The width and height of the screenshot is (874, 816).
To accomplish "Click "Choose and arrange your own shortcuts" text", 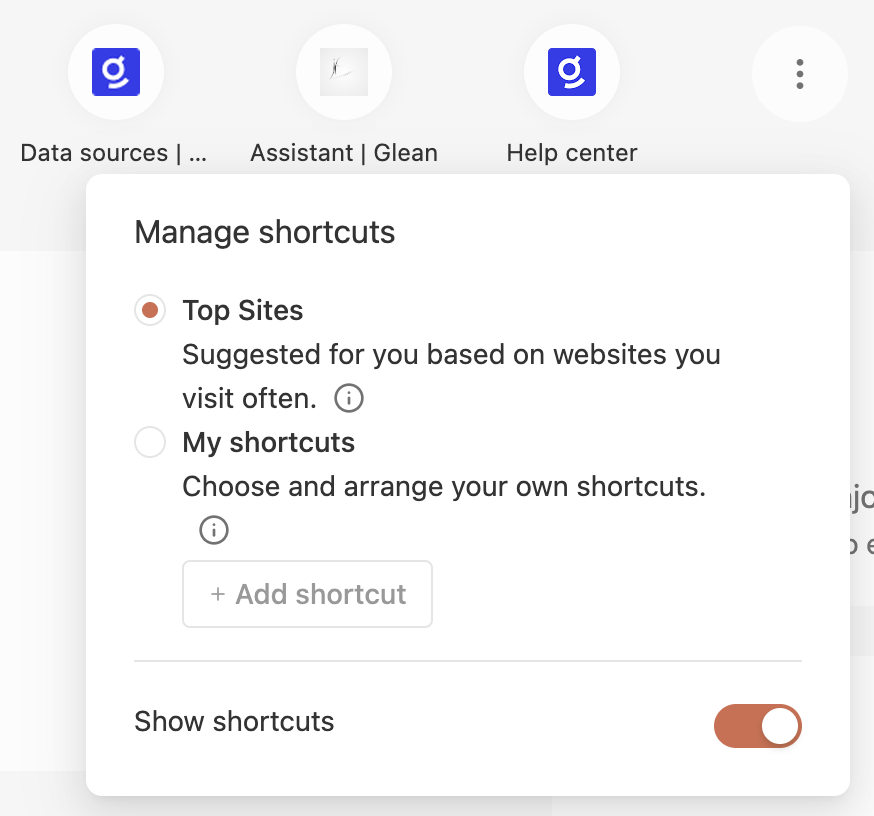I will 444,487.
